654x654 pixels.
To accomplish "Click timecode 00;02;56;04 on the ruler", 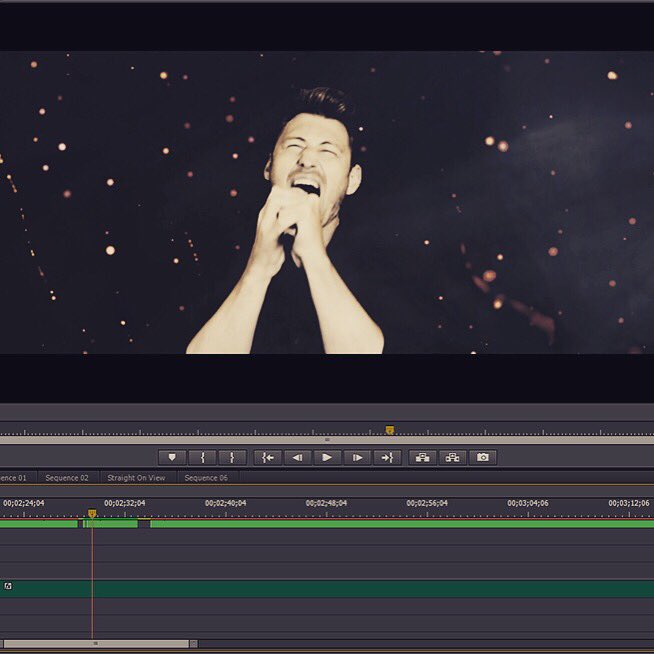I will coord(427,503).
